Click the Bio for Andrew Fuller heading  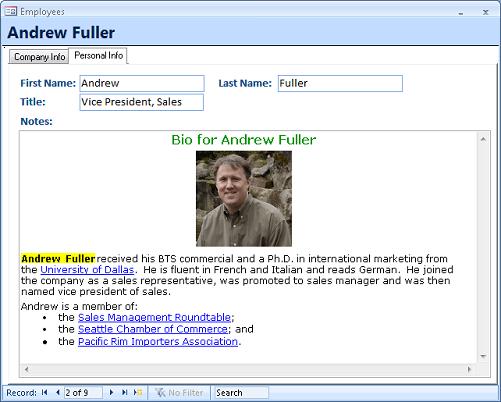click(x=244, y=140)
